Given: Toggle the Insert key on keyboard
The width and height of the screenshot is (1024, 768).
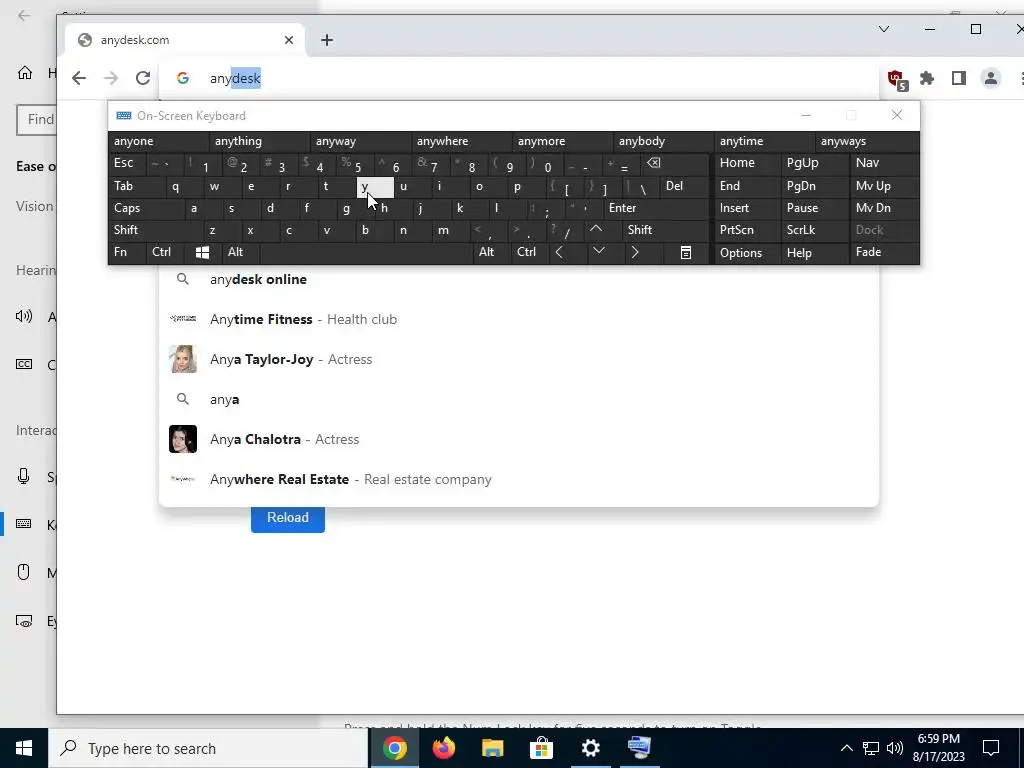Looking at the screenshot, I should click(747, 208).
